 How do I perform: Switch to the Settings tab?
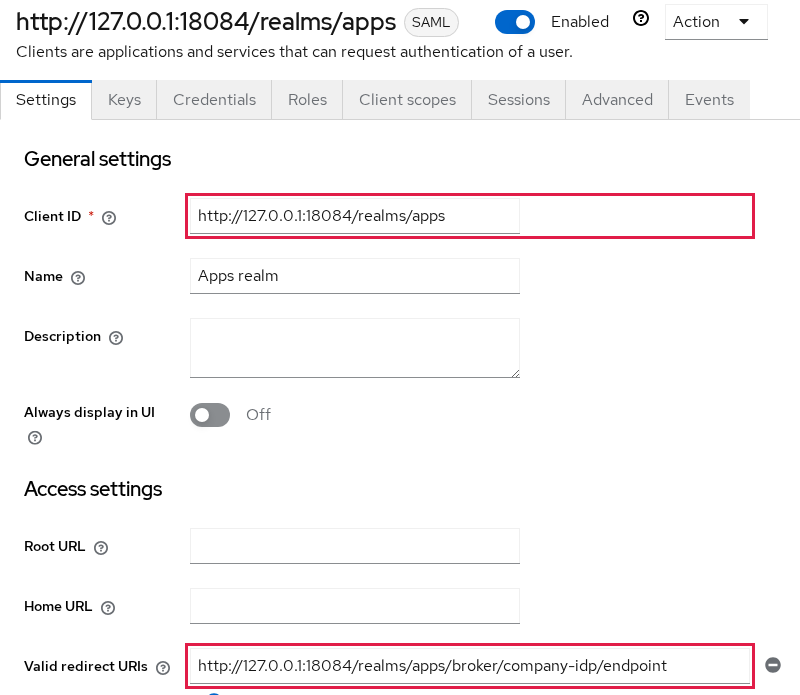pos(46,100)
